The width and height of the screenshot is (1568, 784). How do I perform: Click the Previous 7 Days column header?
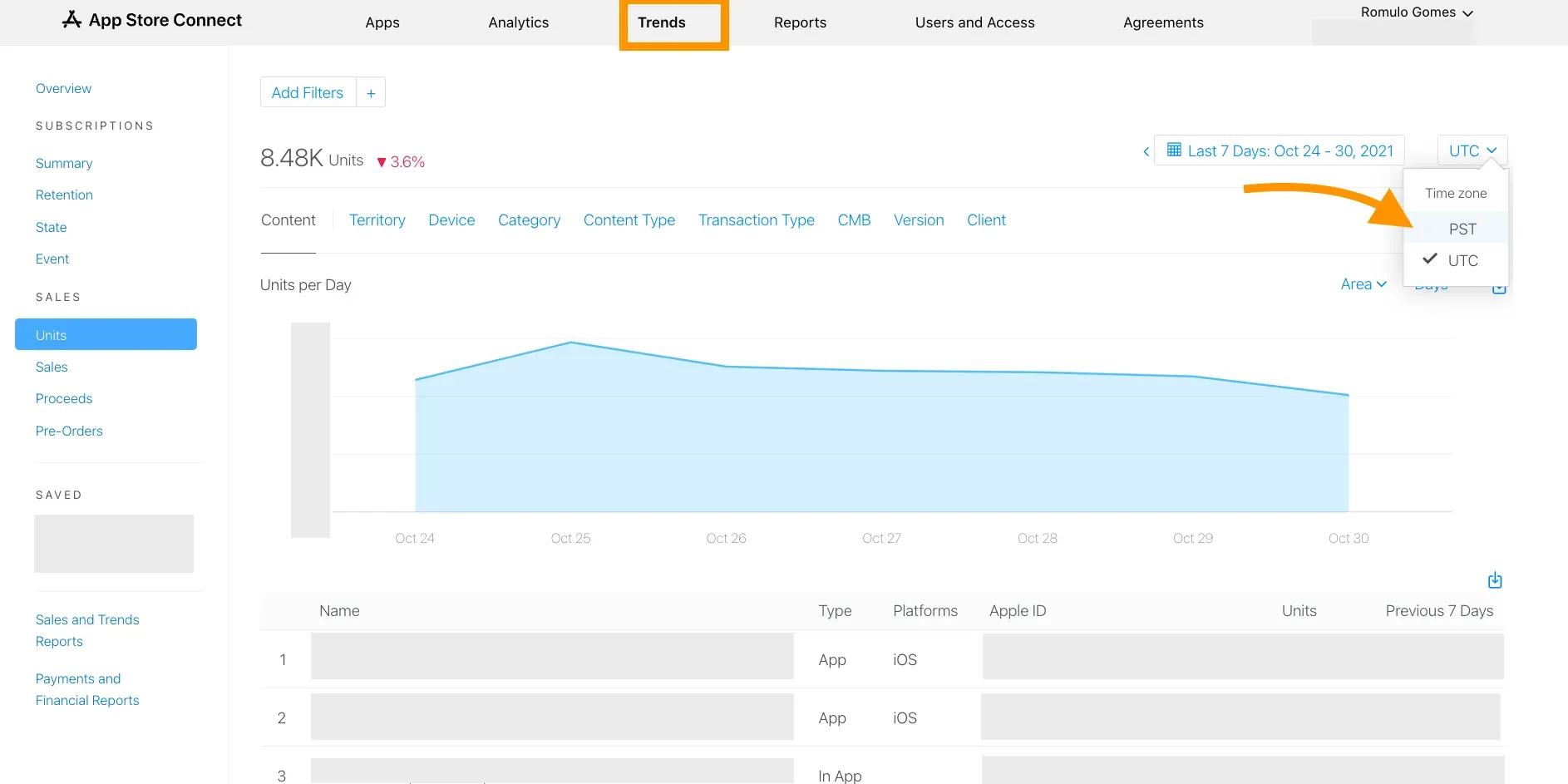click(x=1439, y=611)
